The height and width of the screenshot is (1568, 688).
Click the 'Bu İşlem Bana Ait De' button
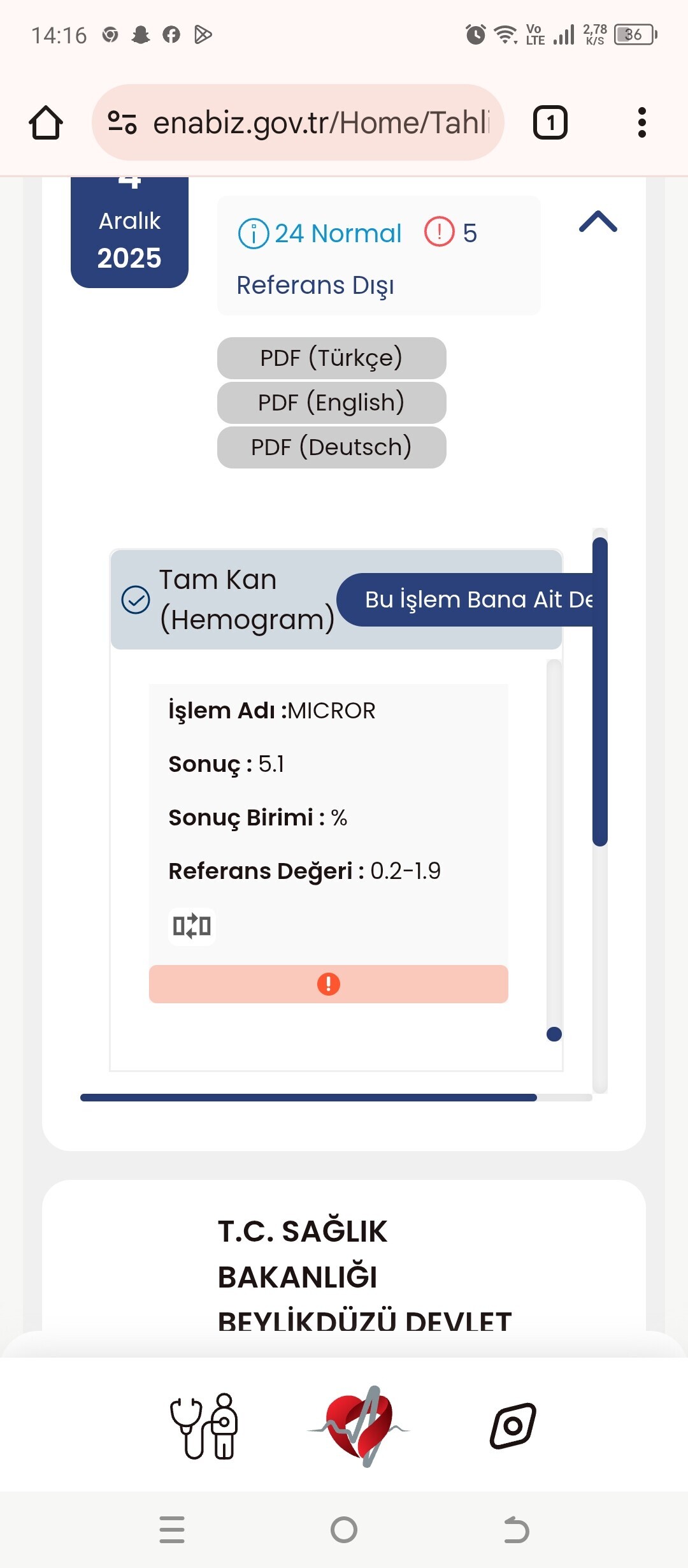[x=470, y=600]
